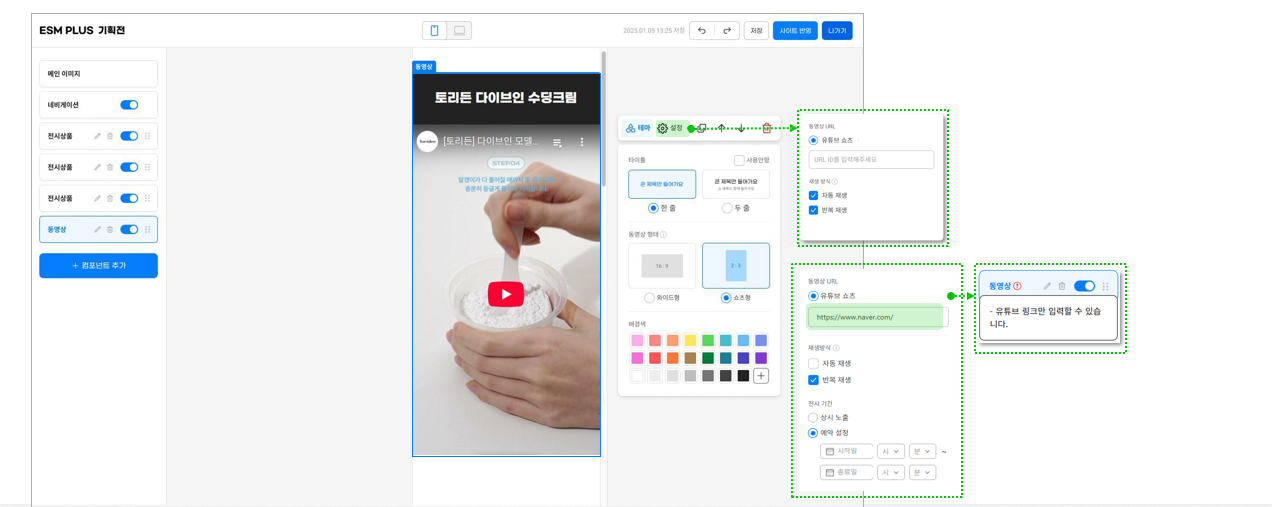Viewport: 1272px width, 507px height.
Task: Click red warning icon beside 동영상 in callout
Action: 1017,286
